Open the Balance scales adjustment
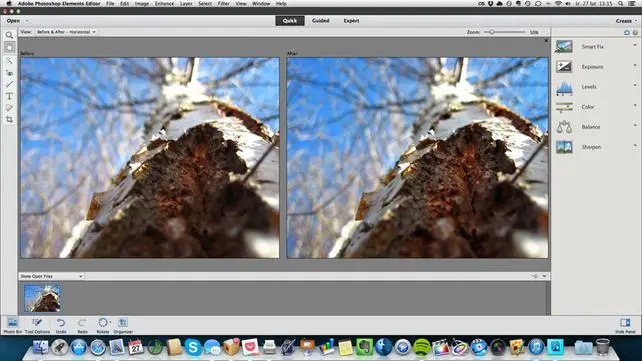The image size is (642, 361). (564, 127)
